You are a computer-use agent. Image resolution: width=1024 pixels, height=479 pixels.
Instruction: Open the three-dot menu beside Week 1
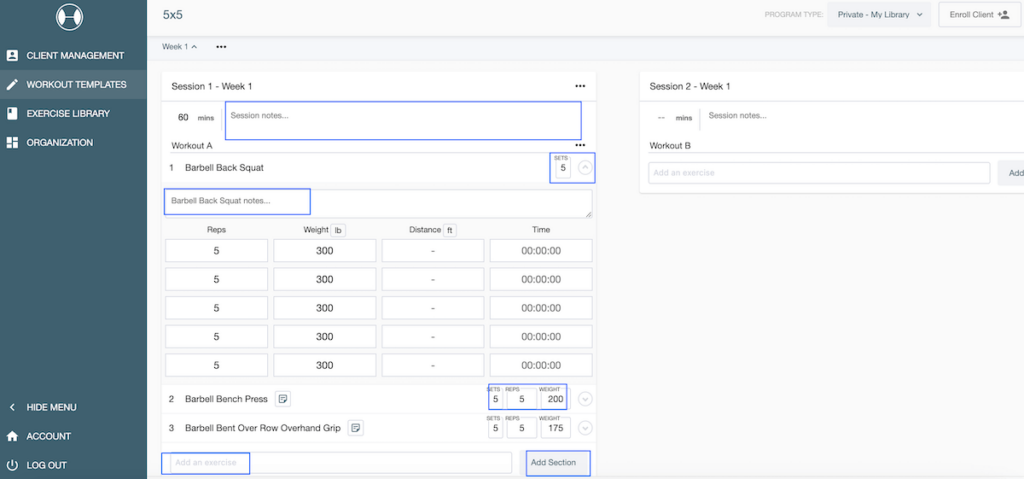[221, 47]
